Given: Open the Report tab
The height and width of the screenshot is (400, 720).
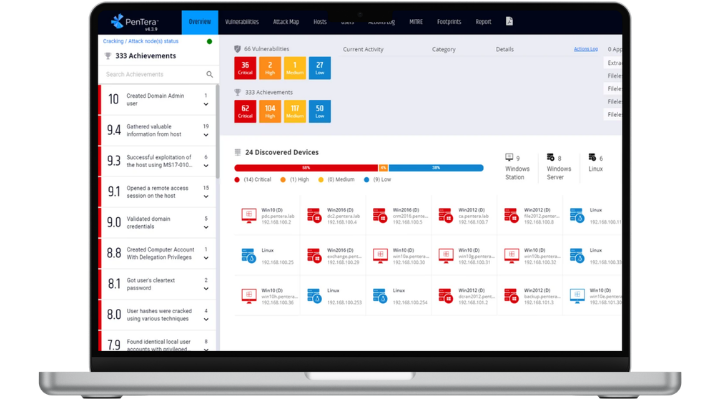Looking at the screenshot, I should 484,22.
